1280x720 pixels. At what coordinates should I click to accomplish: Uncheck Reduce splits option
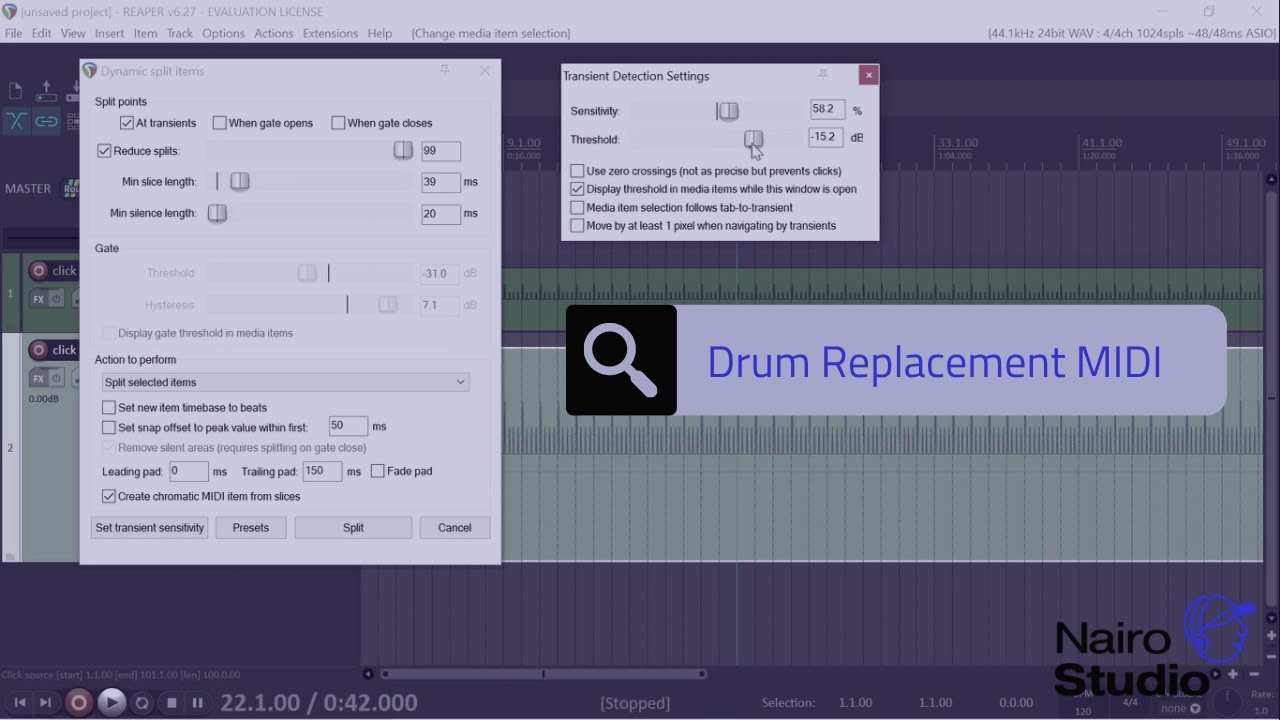[104, 151]
